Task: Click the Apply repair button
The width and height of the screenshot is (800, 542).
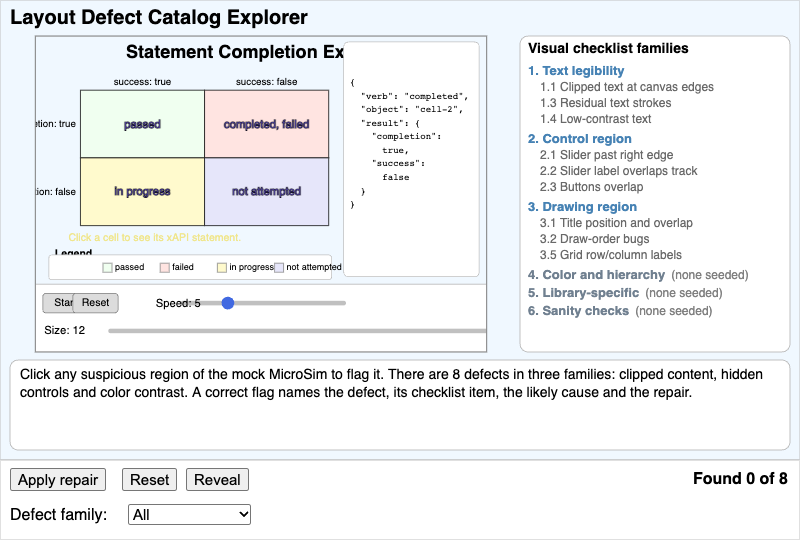Action: click(x=58, y=480)
